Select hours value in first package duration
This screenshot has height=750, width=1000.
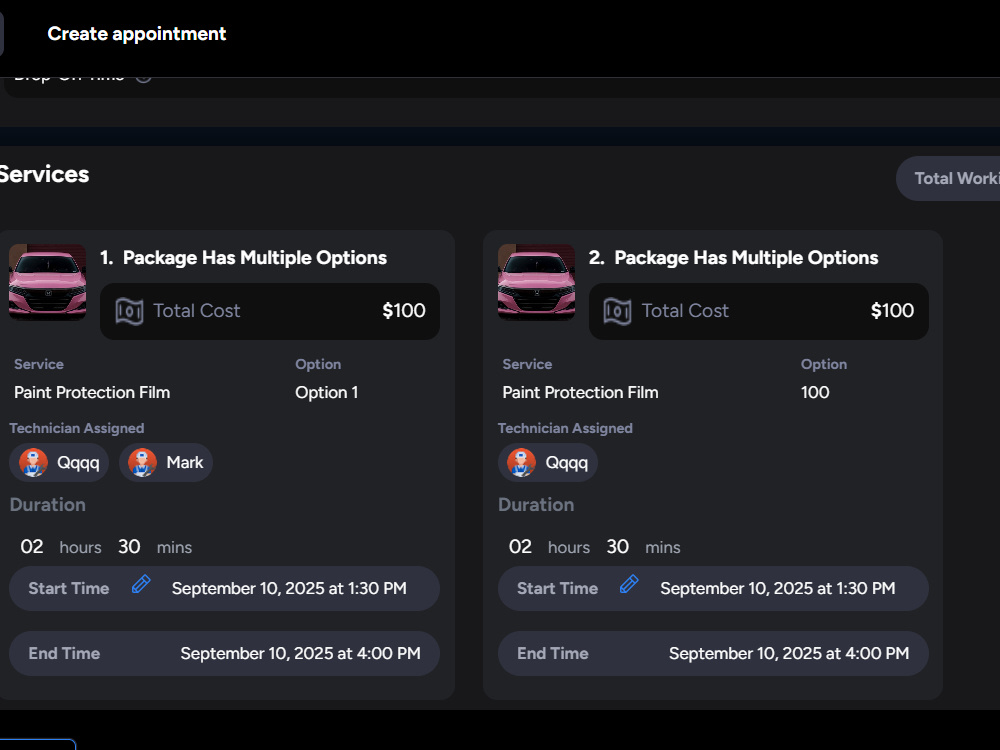tap(32, 547)
